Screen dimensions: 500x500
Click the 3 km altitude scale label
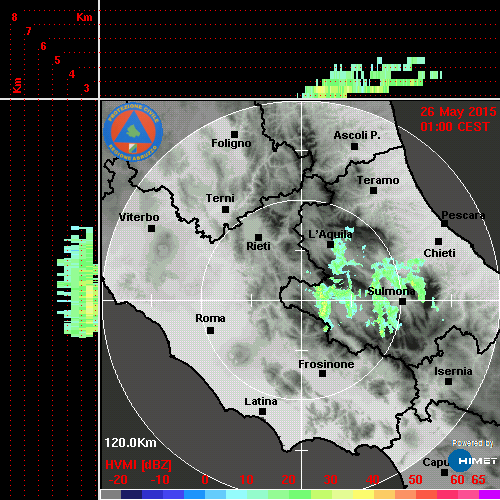86,88
